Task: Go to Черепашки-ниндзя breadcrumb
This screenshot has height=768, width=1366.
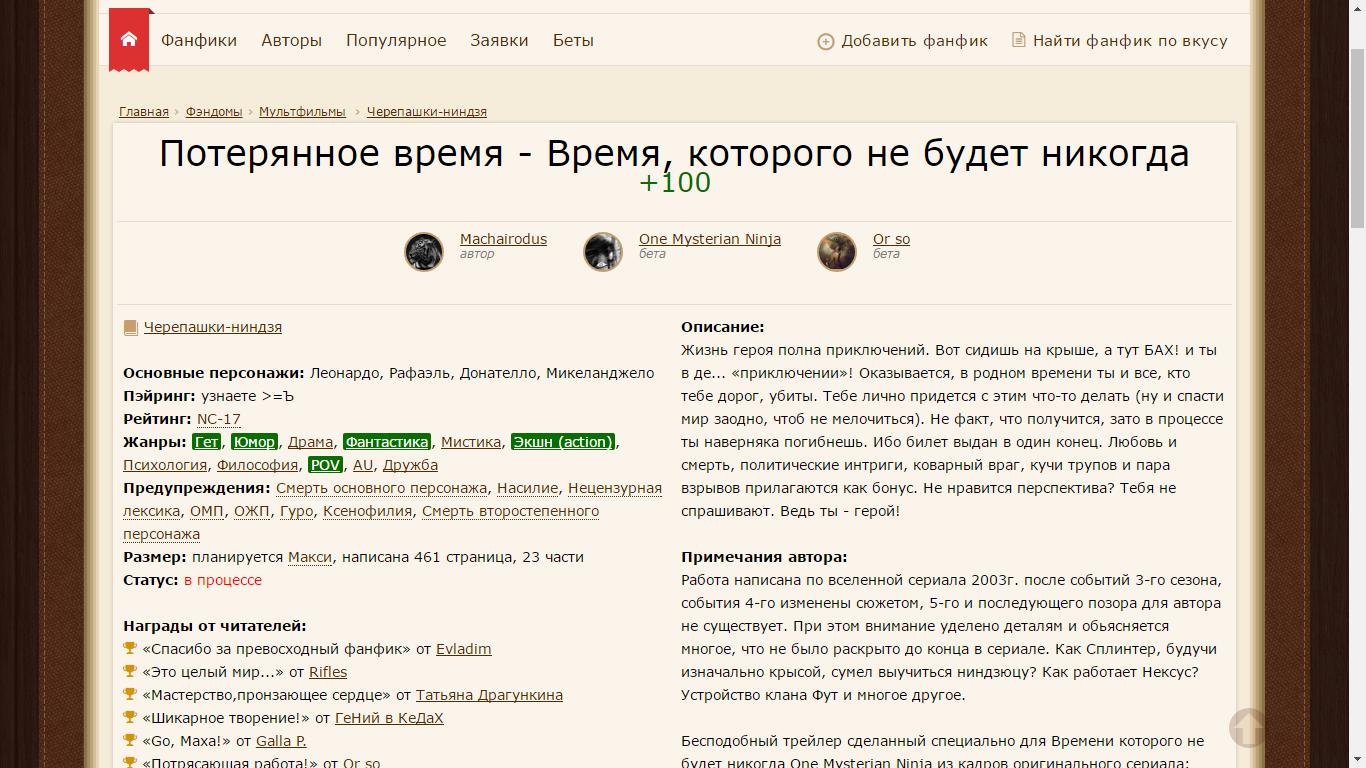Action: tap(427, 112)
